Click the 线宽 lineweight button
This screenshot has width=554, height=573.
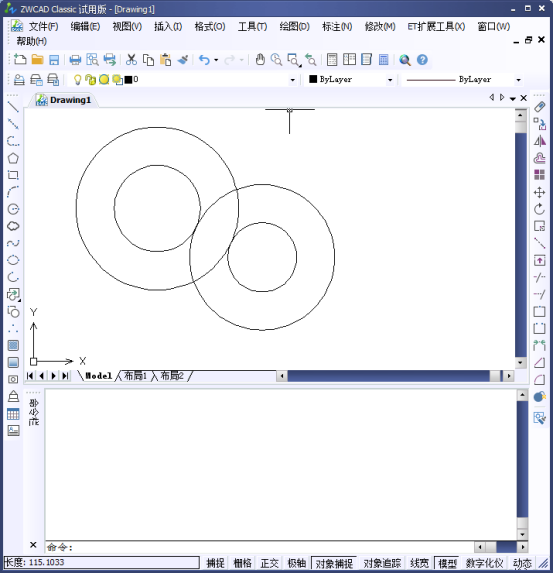click(420, 563)
